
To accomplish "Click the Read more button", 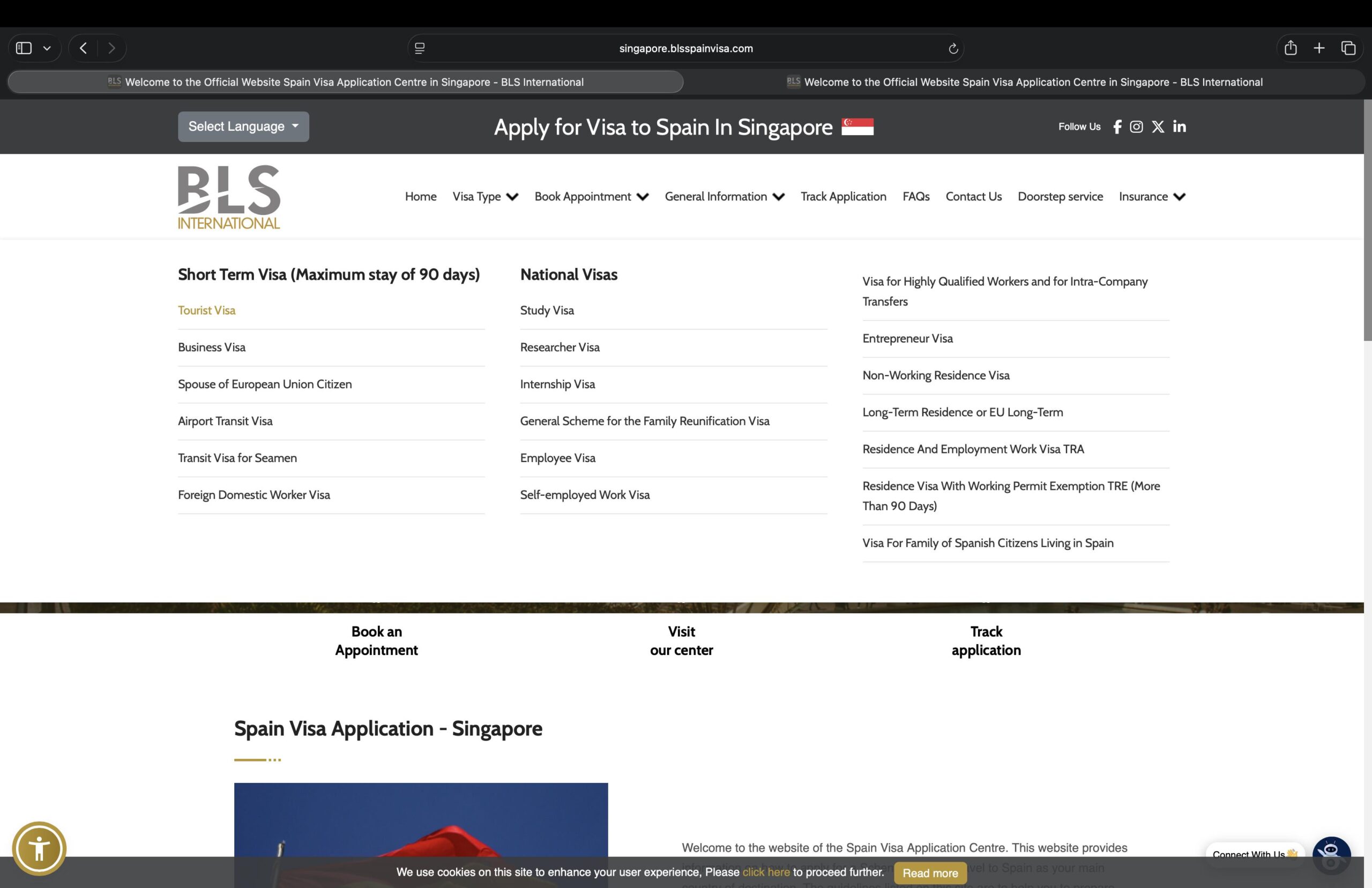I will coord(930,873).
